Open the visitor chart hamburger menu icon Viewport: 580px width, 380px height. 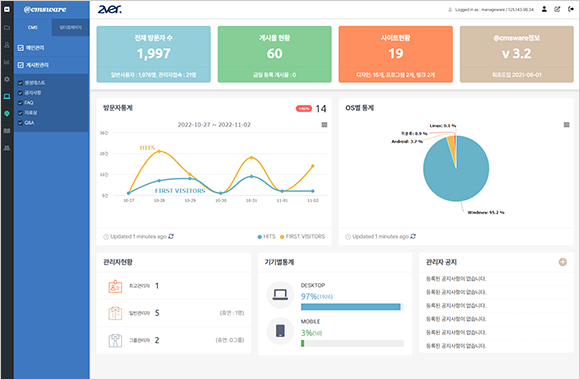[324, 125]
